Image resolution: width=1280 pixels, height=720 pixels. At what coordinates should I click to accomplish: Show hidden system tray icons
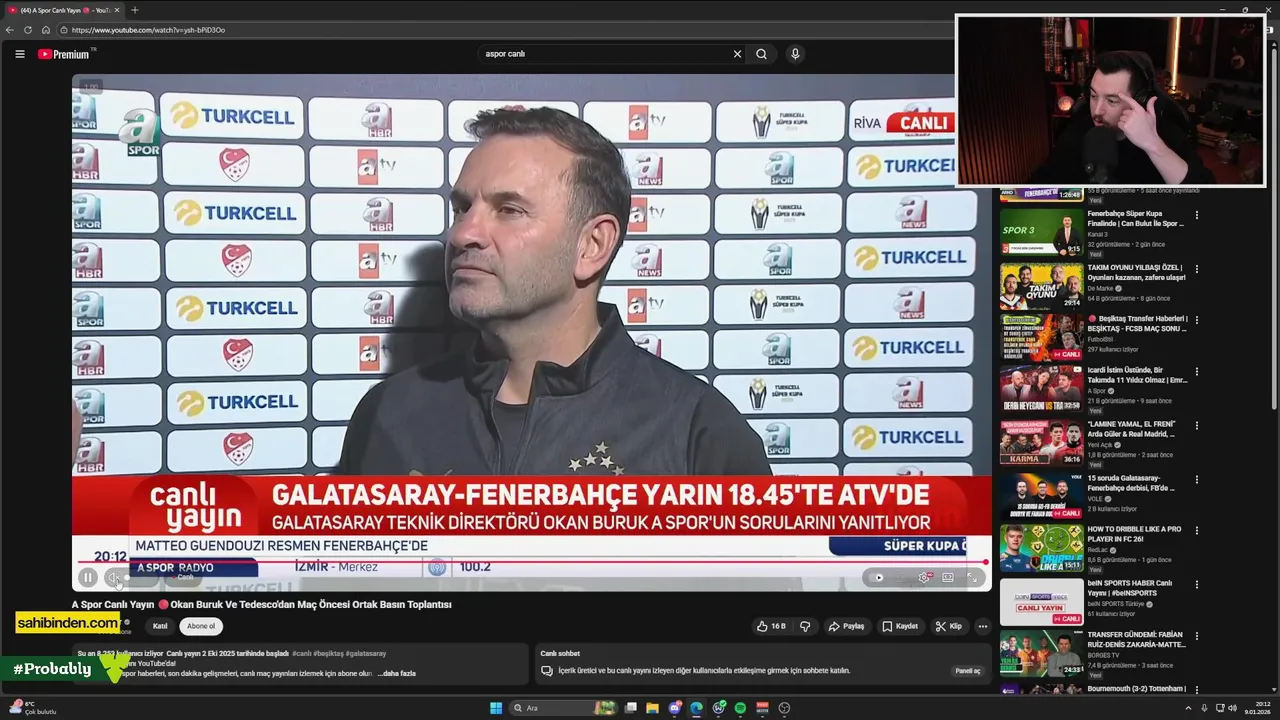[x=1188, y=708]
